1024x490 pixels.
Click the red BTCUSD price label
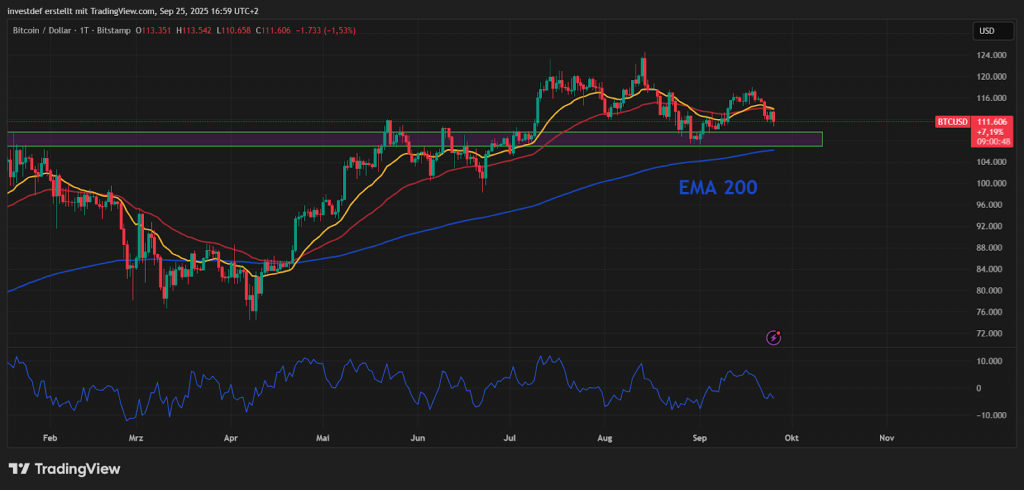click(952, 122)
